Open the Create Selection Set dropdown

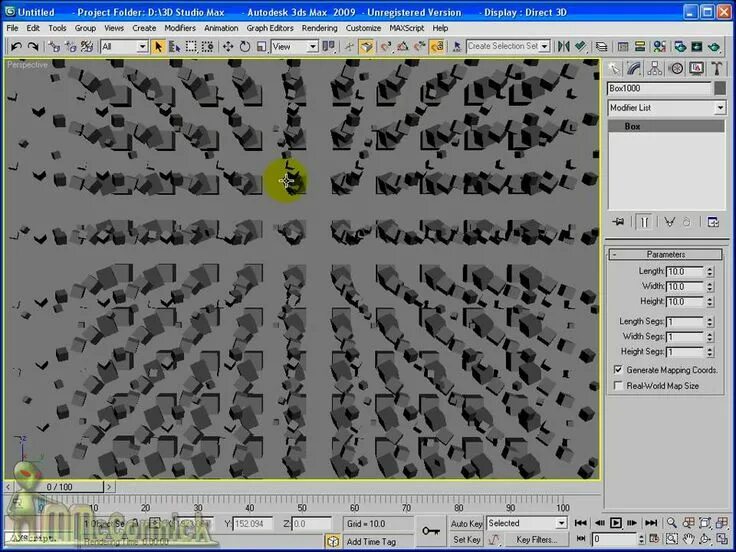508,46
